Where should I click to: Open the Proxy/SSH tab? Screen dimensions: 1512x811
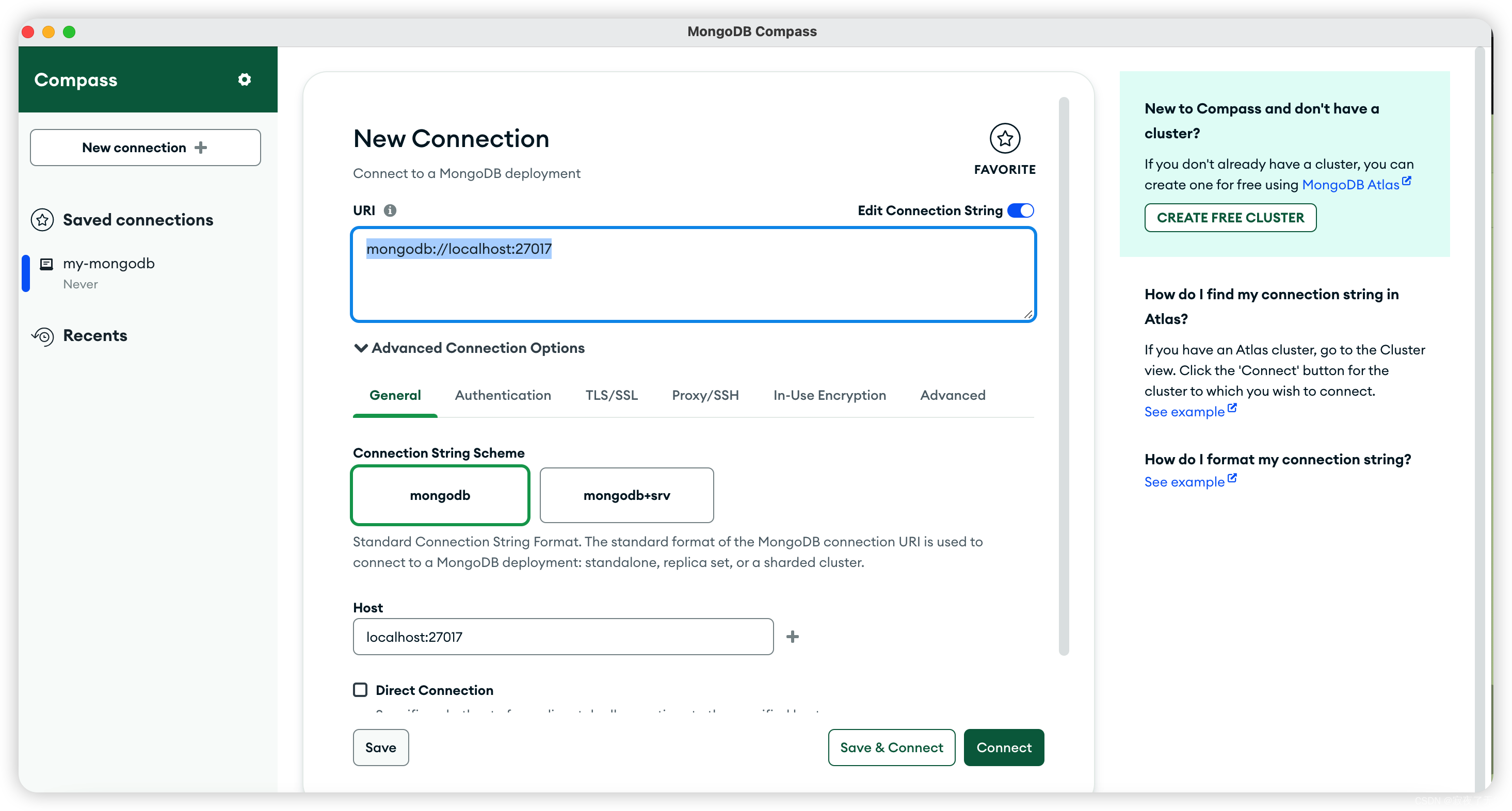pyautogui.click(x=705, y=395)
